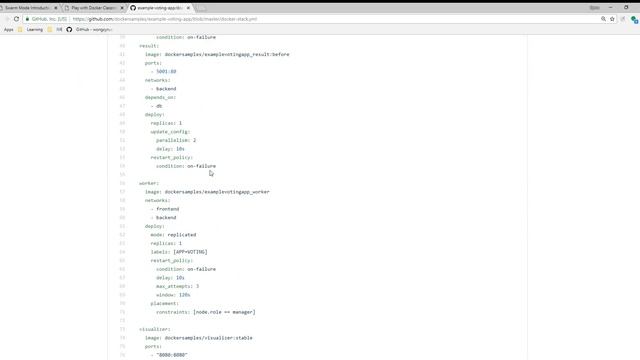
Task: Click the 'mode: replicated' line
Action: 173,235
